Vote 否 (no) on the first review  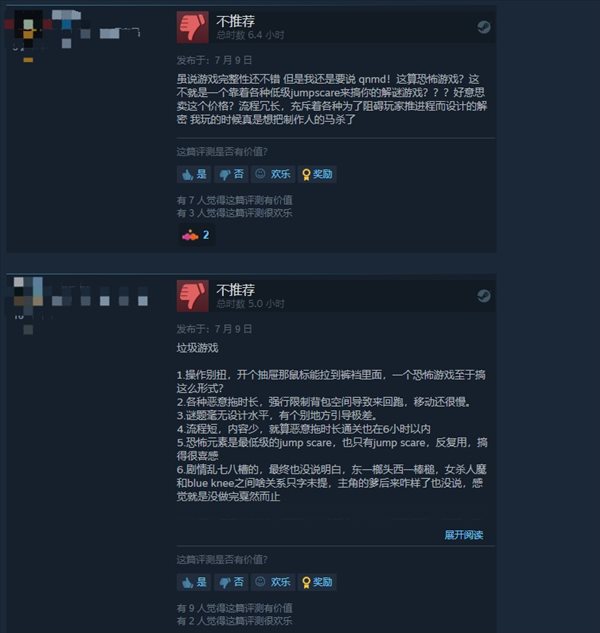[x=231, y=174]
